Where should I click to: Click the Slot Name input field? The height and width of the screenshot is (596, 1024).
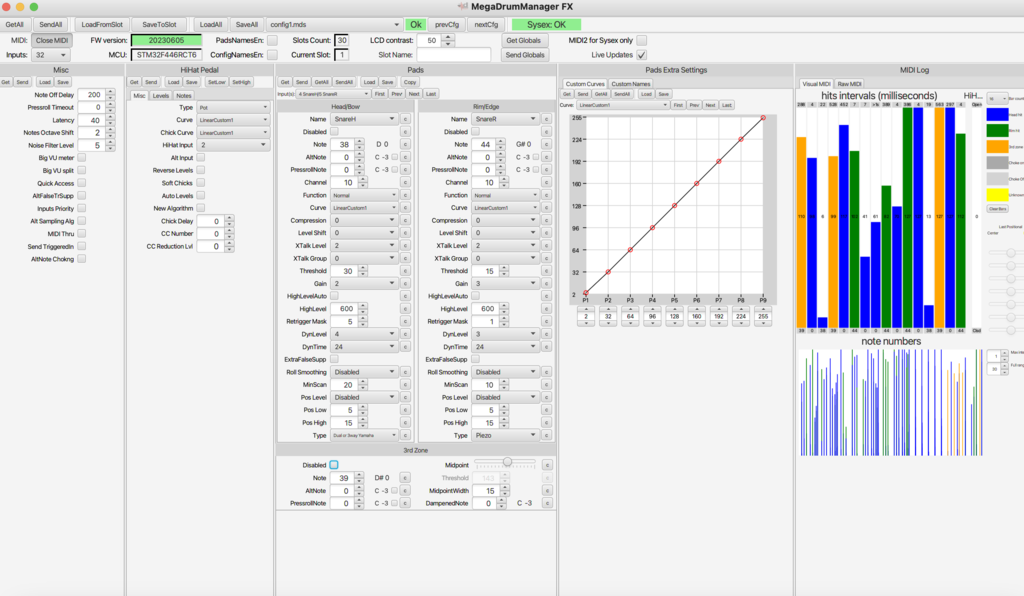pos(453,55)
